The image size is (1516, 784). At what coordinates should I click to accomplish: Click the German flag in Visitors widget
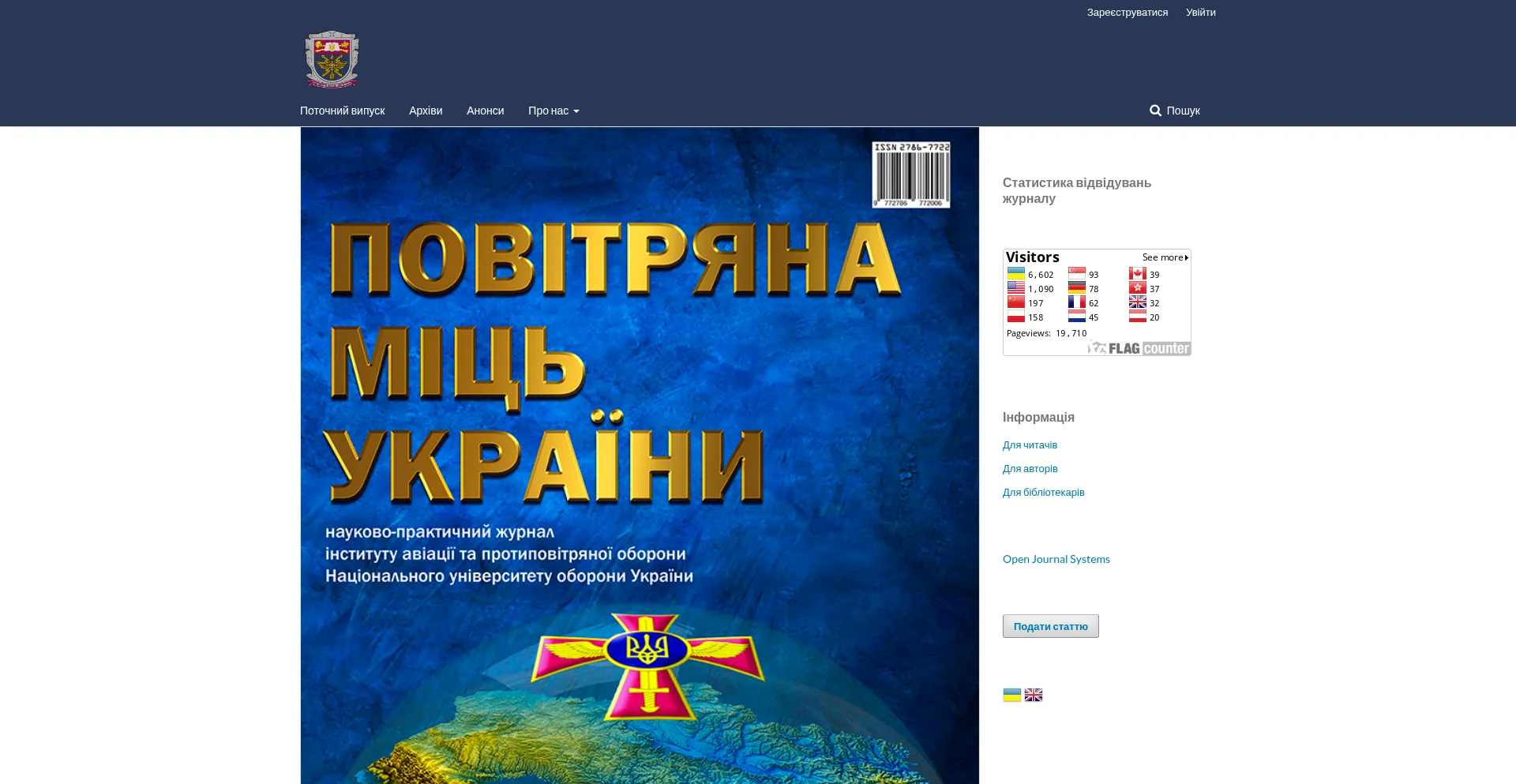coord(1076,288)
